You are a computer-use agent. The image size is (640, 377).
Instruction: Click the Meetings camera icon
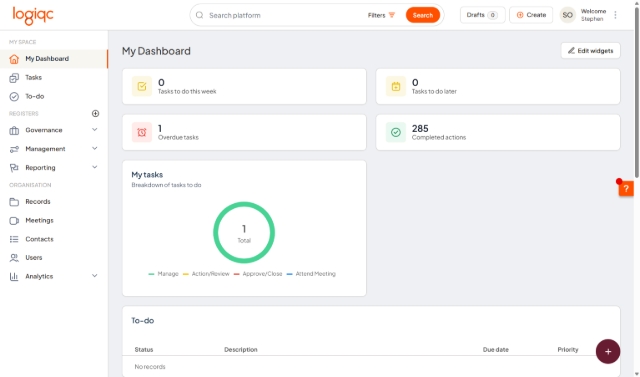point(14,220)
